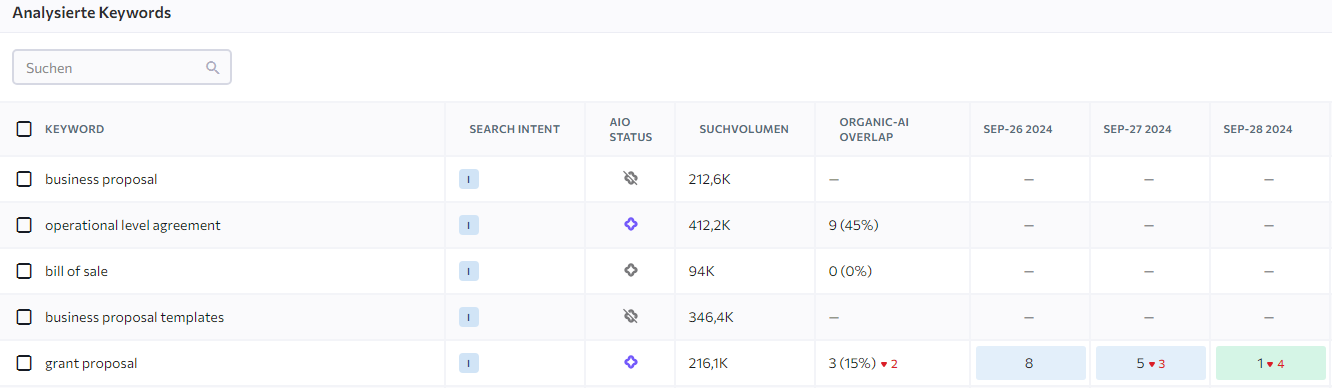Check the business proposal templates checkbox
1332x388 pixels.
point(24,317)
